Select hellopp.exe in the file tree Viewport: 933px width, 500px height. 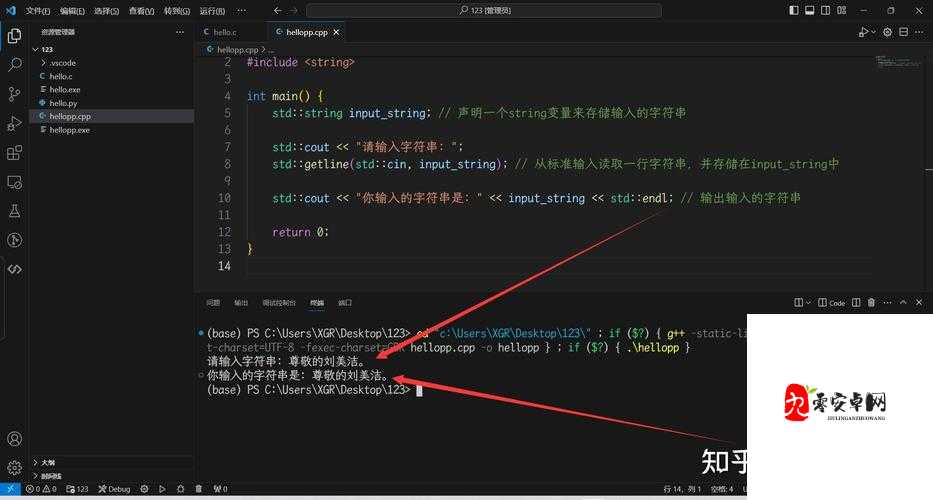pos(112,130)
